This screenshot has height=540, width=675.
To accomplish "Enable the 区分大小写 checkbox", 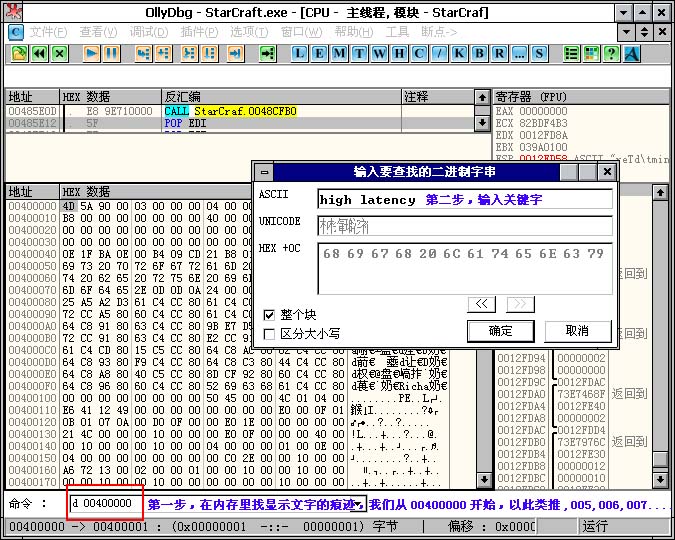I will coord(269,334).
